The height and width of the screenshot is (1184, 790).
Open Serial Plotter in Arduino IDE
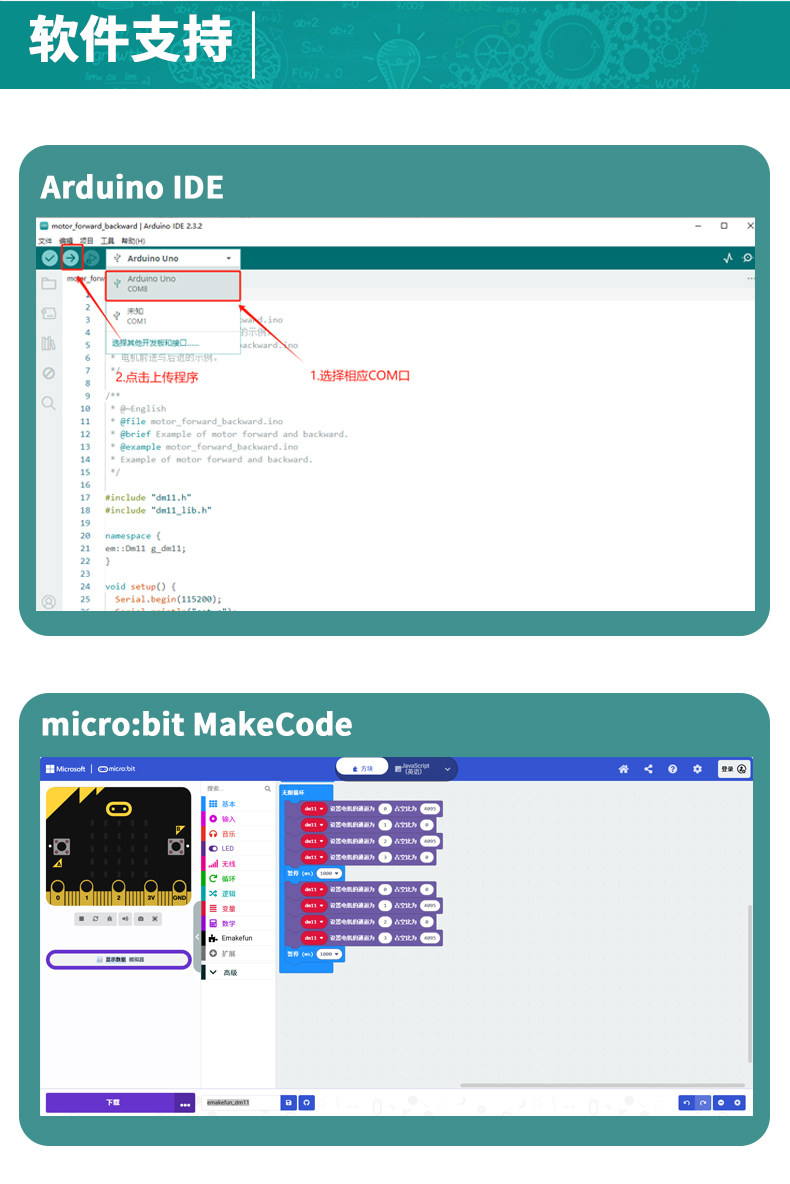[728, 258]
